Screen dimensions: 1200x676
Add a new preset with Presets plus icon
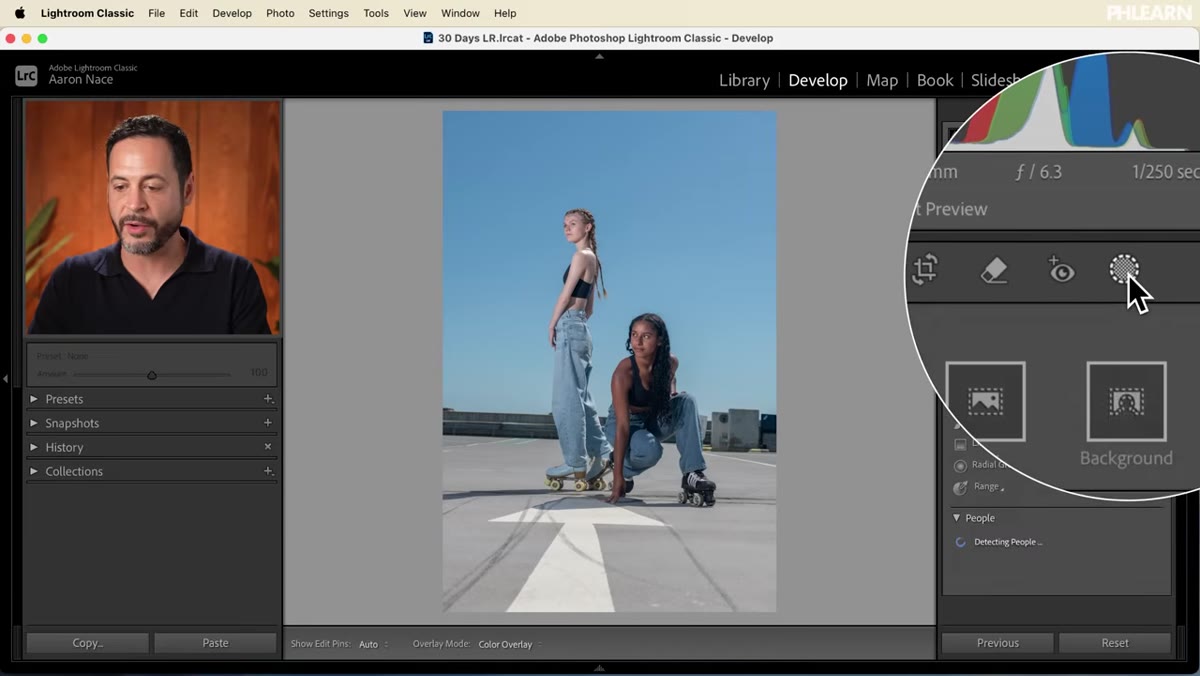pyautogui.click(x=268, y=399)
